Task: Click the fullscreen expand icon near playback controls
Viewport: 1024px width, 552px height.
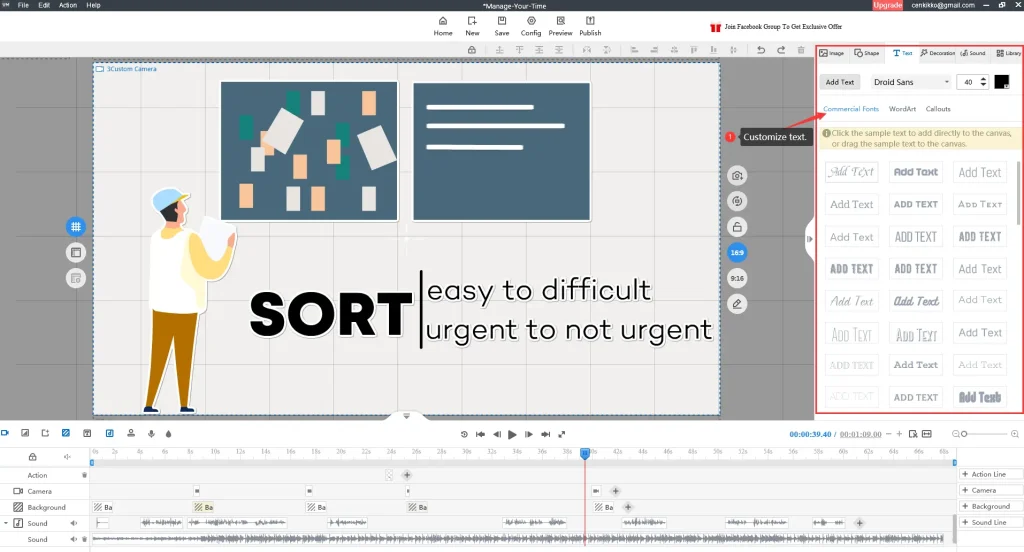Action: coord(562,434)
